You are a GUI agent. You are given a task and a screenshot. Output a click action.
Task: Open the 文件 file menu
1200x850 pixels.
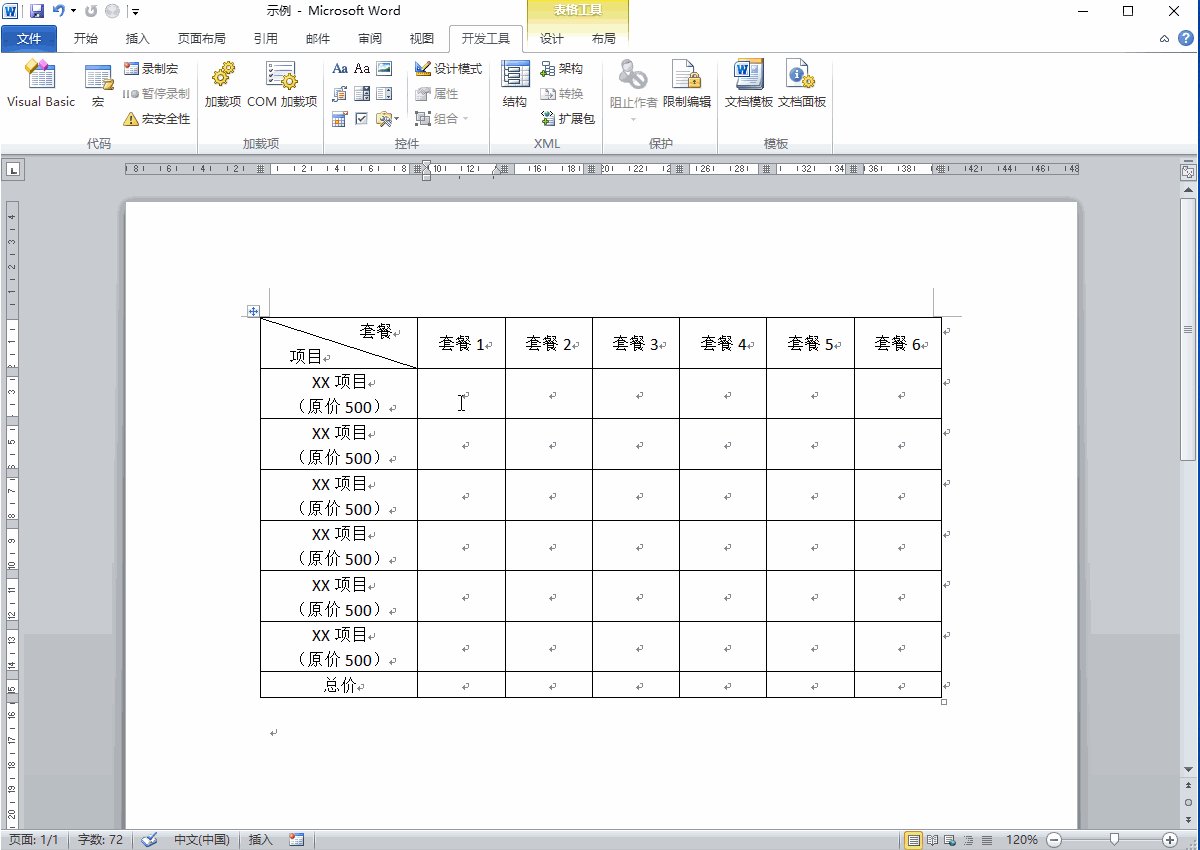tap(30, 39)
